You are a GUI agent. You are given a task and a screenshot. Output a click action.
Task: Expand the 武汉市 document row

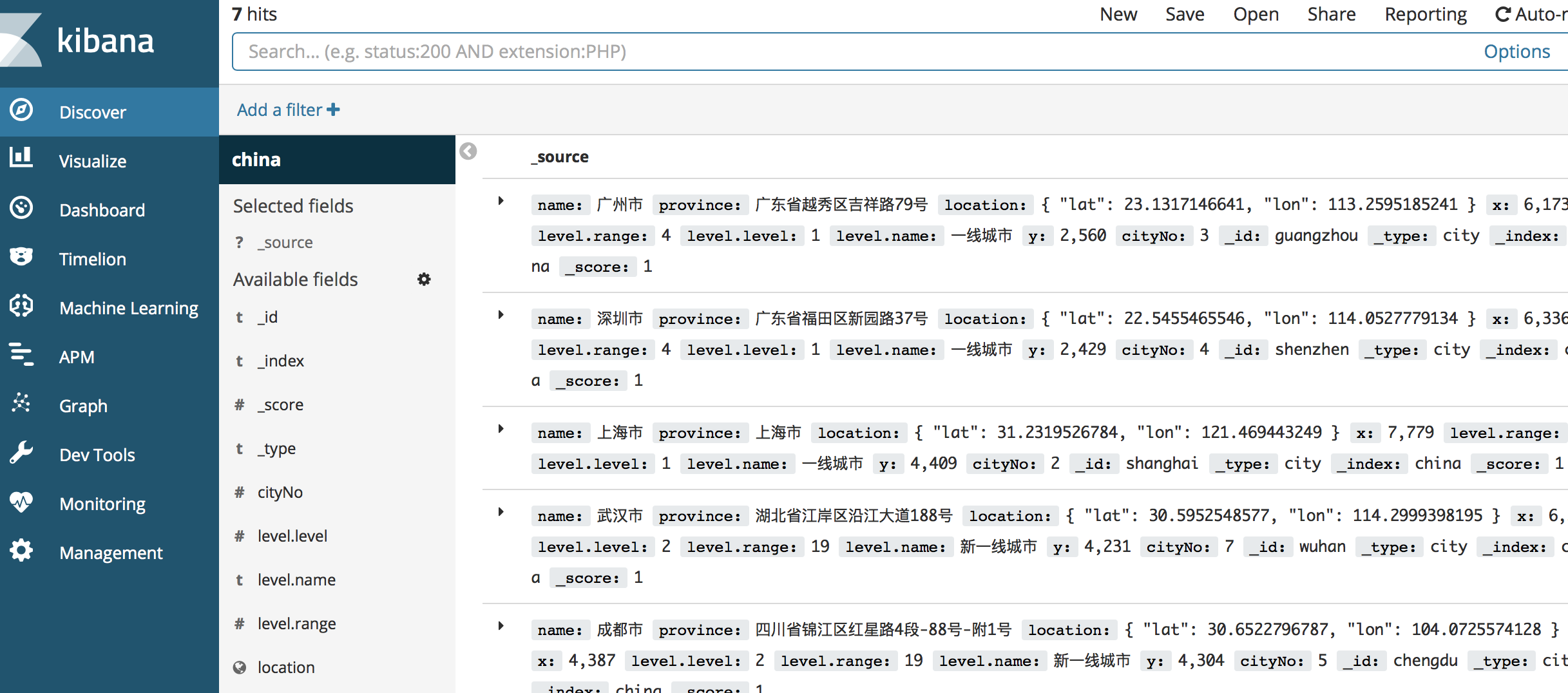(x=501, y=512)
